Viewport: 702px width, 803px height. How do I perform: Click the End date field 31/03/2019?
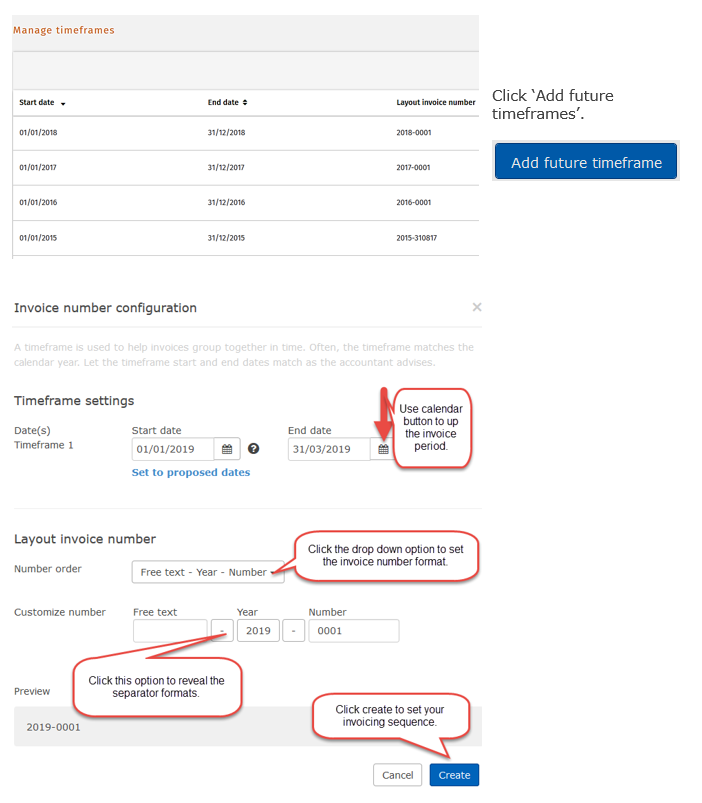point(329,449)
